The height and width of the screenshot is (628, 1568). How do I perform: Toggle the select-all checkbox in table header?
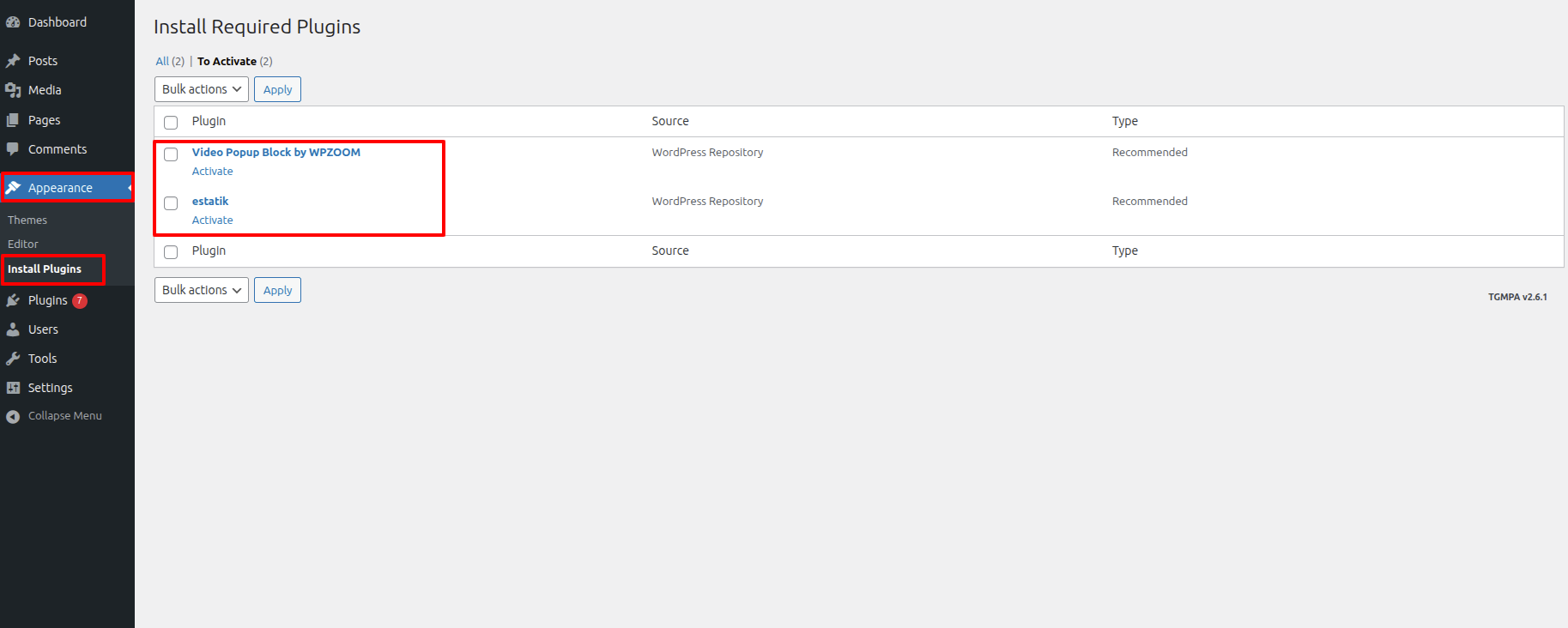[171, 123]
